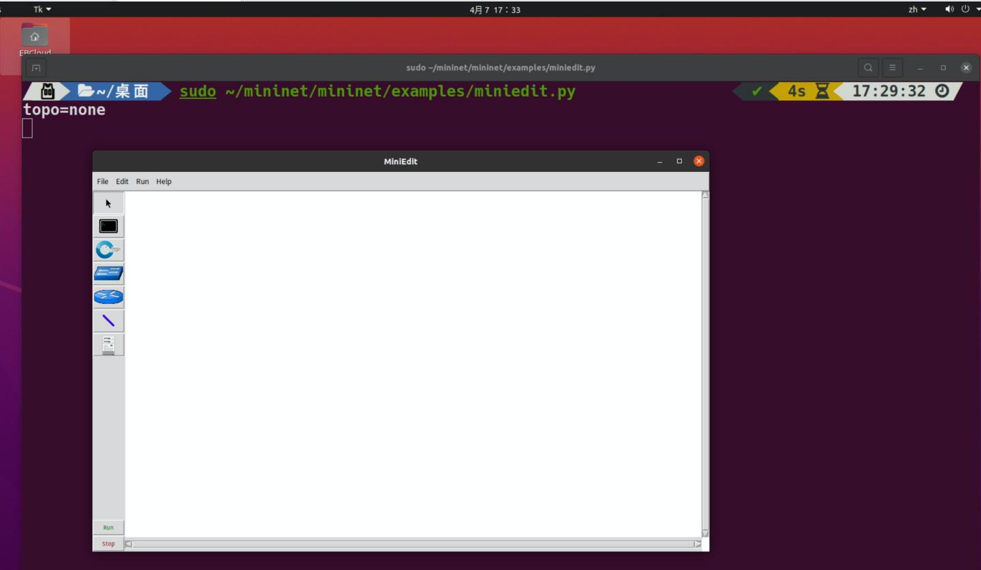Open the Edit menu in MiniEdit
981x570 pixels.
pos(122,182)
